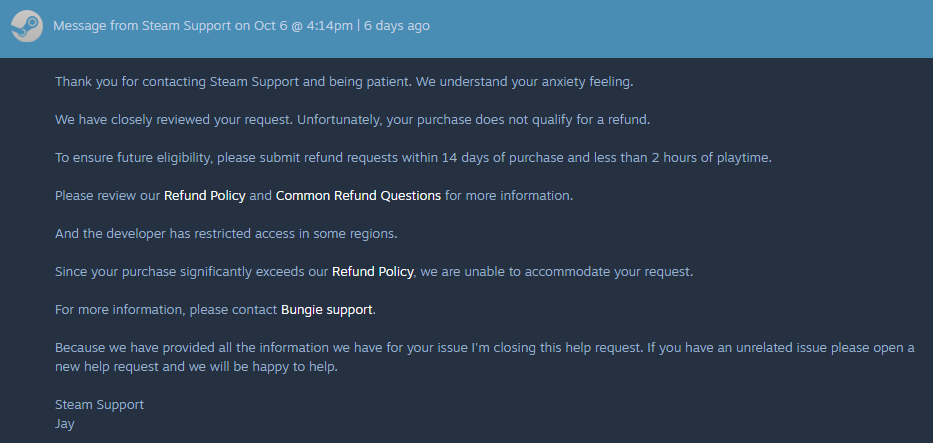Click the "Steam Support" signature line
This screenshot has width=933, height=443.
100,405
